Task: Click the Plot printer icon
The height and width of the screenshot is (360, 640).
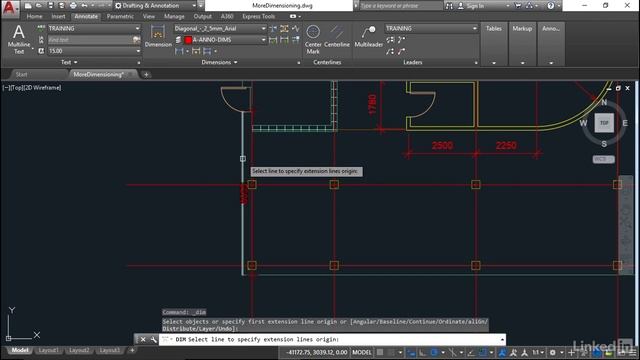Action: [x=73, y=6]
